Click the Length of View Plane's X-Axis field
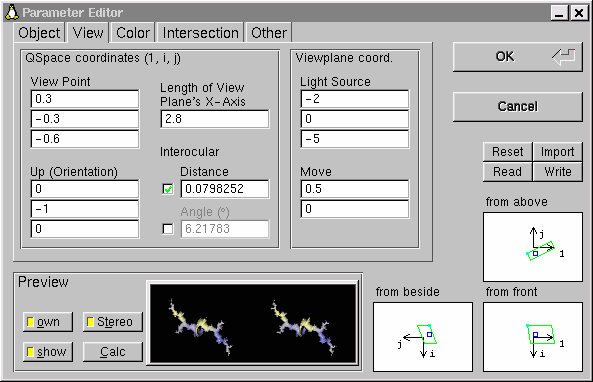593x382 pixels. coord(214,119)
